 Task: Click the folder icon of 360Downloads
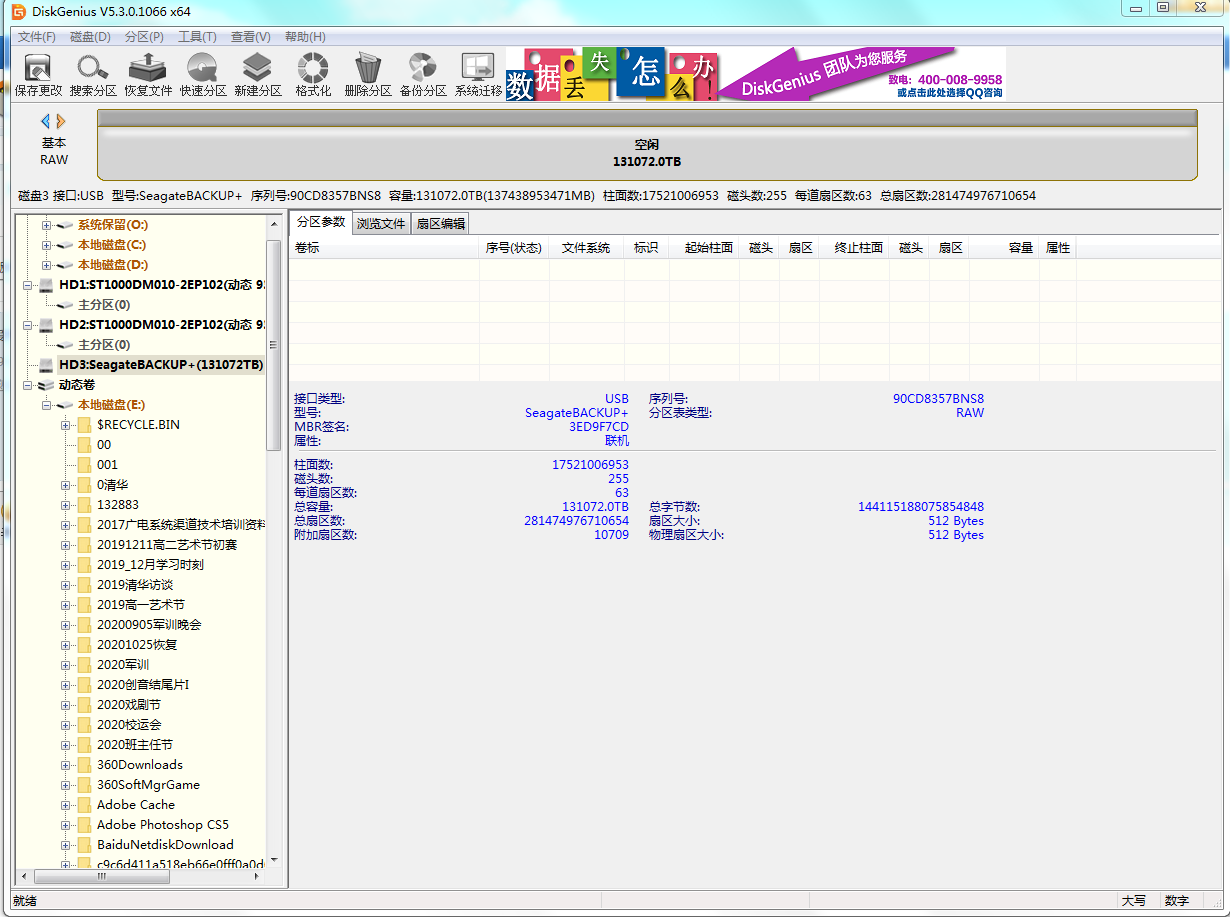pos(84,765)
